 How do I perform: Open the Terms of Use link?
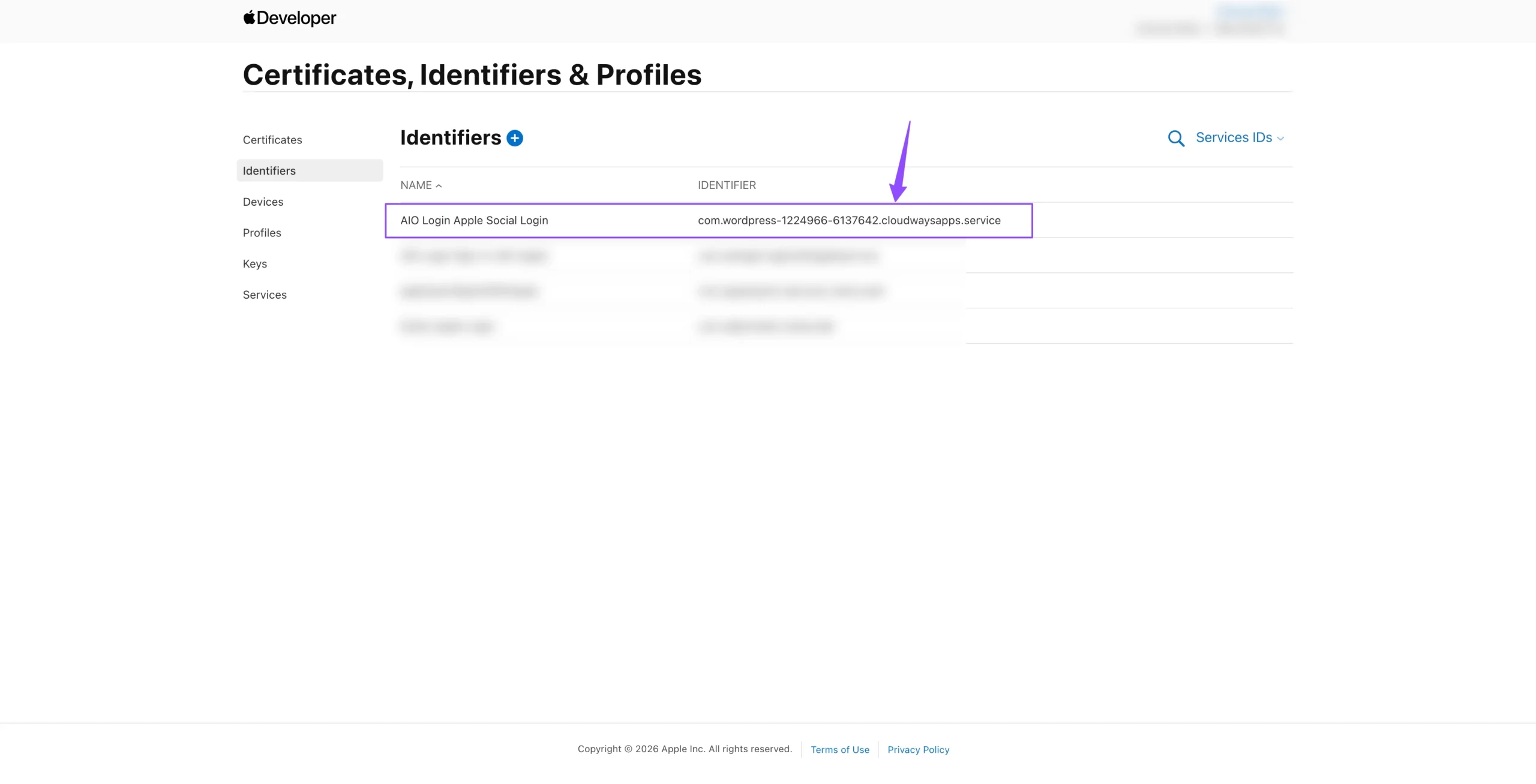[839, 750]
